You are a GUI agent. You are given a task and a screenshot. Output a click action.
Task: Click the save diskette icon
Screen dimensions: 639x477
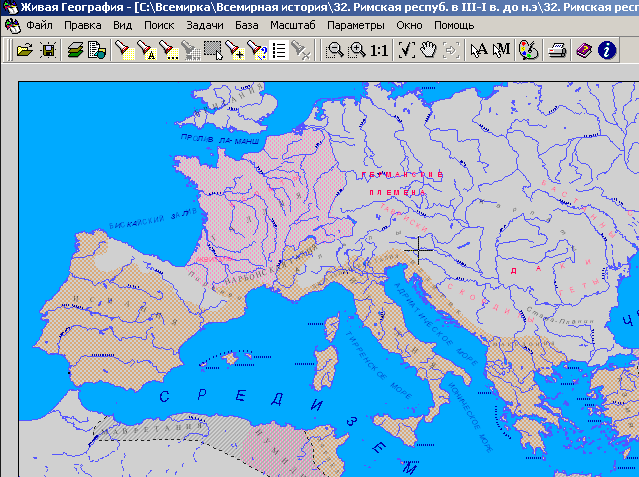pyautogui.click(x=47, y=49)
